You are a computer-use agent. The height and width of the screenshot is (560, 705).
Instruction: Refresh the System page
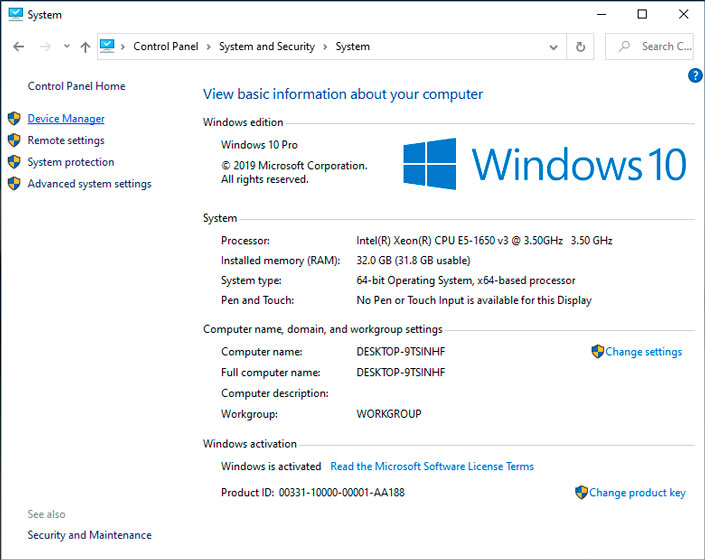coord(580,47)
